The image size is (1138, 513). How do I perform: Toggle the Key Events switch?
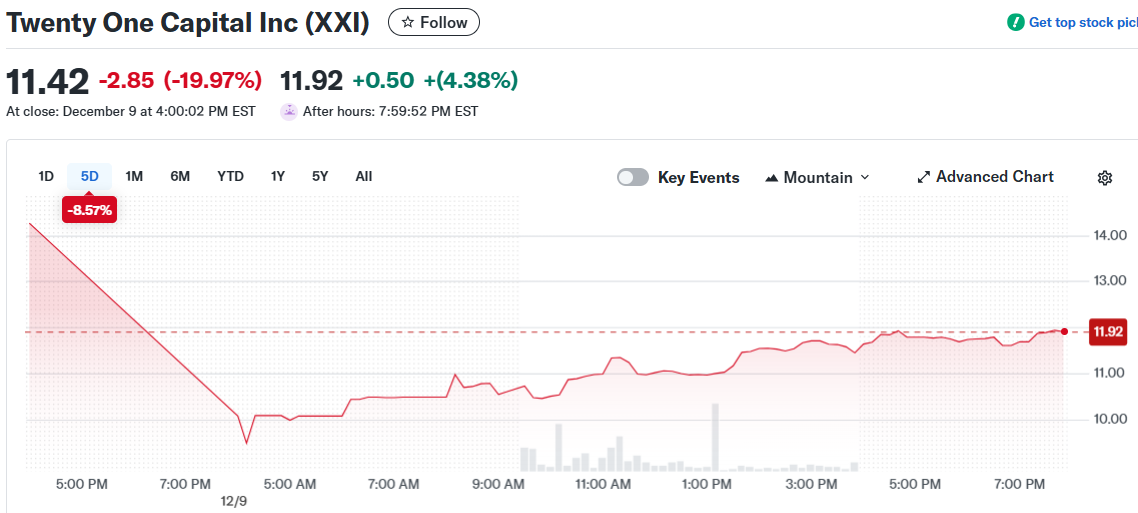tap(633, 177)
